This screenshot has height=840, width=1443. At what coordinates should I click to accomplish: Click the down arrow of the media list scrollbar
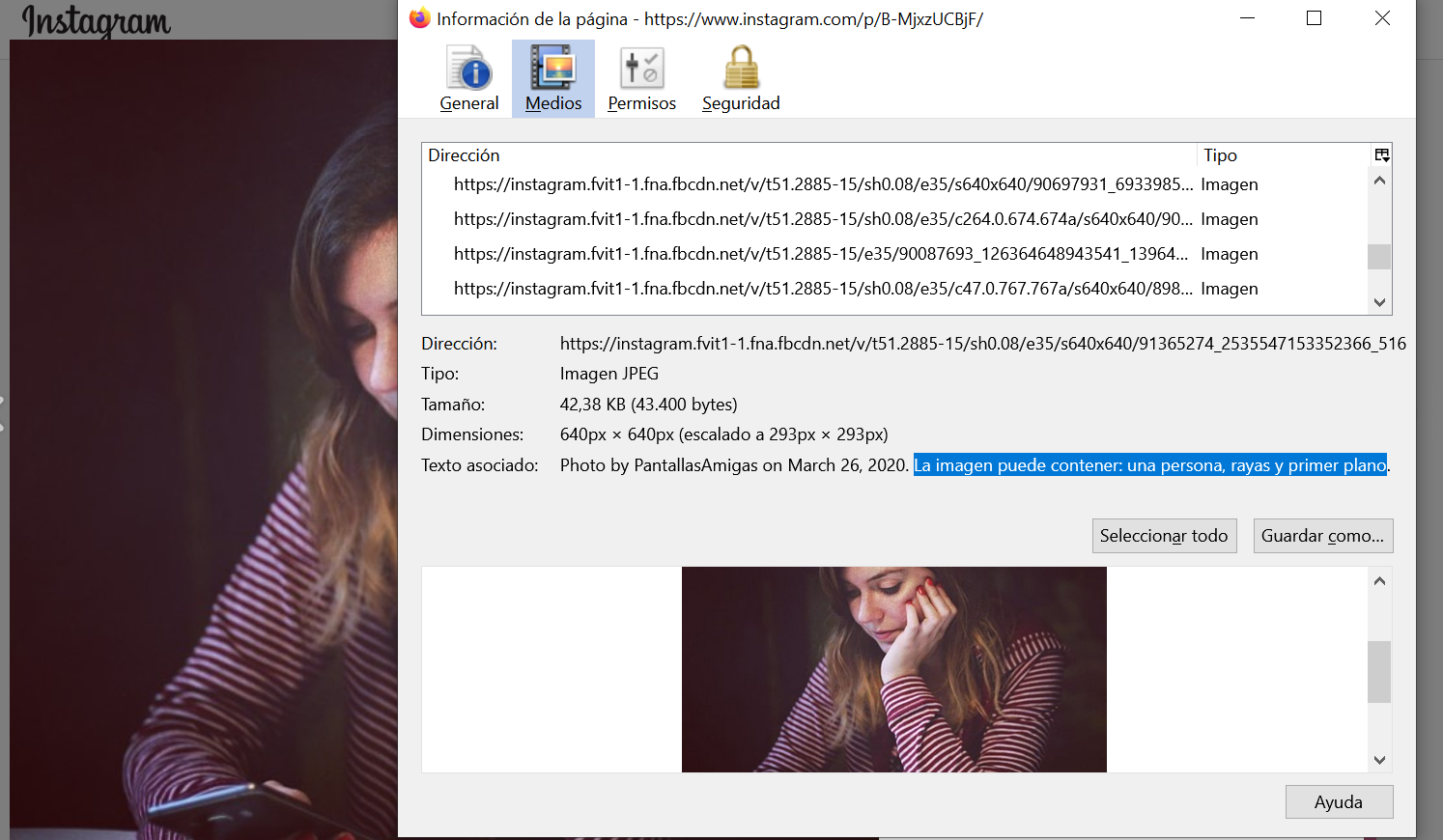click(x=1379, y=302)
